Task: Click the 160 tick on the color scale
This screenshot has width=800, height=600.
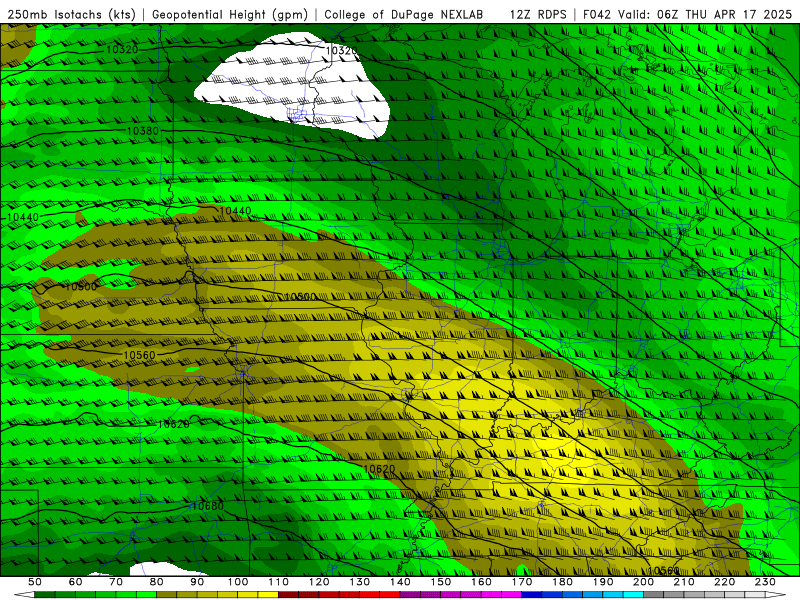Action: tap(481, 582)
